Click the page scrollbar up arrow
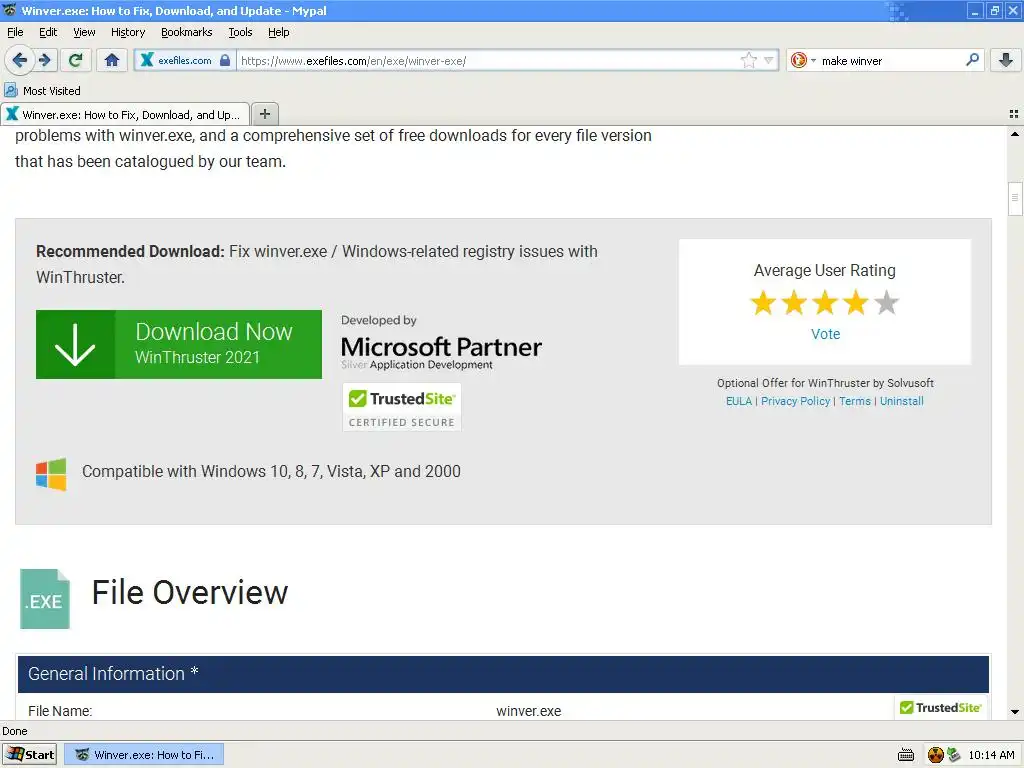 1015,135
